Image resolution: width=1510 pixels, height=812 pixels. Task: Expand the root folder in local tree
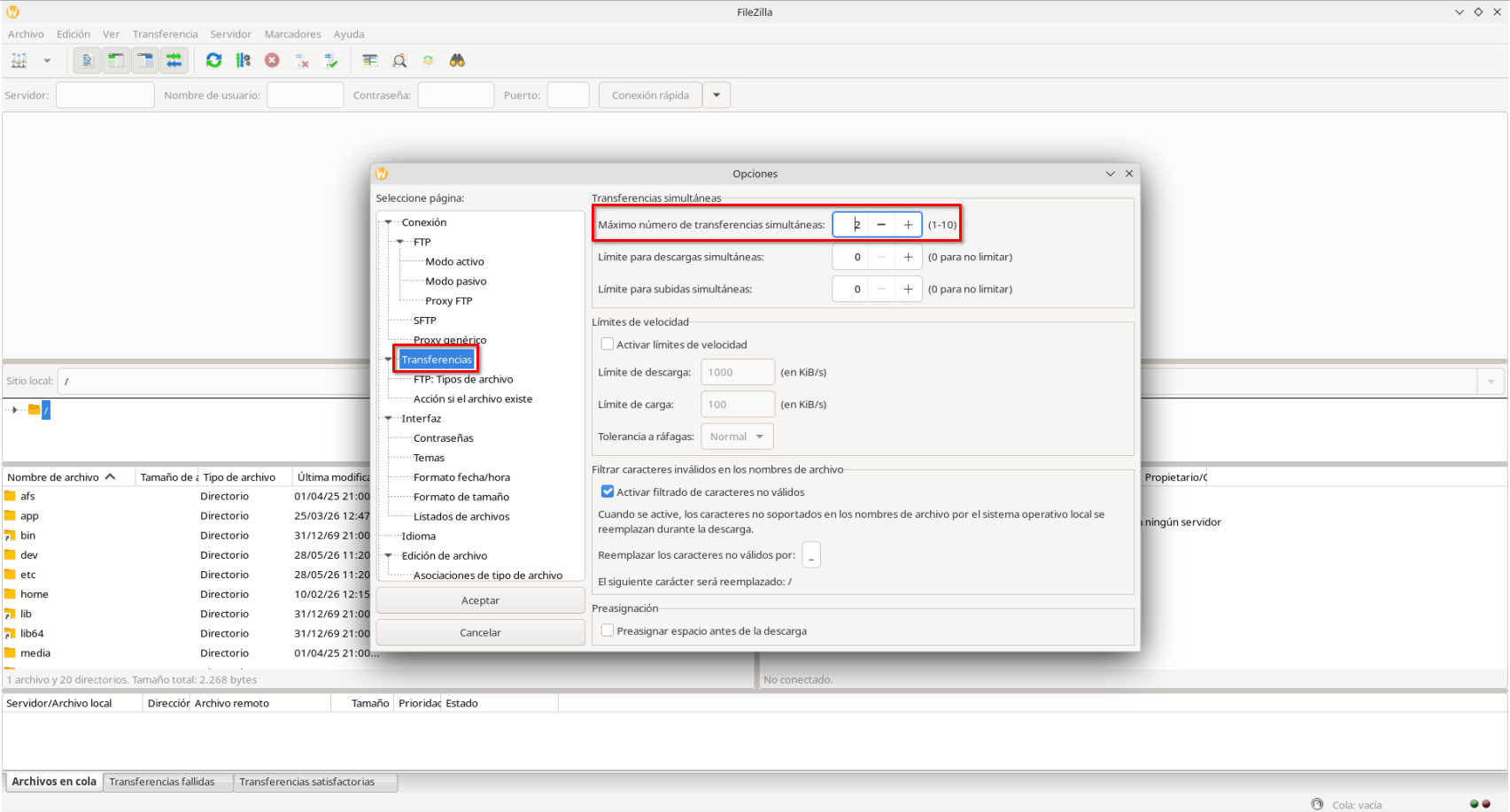(15, 410)
